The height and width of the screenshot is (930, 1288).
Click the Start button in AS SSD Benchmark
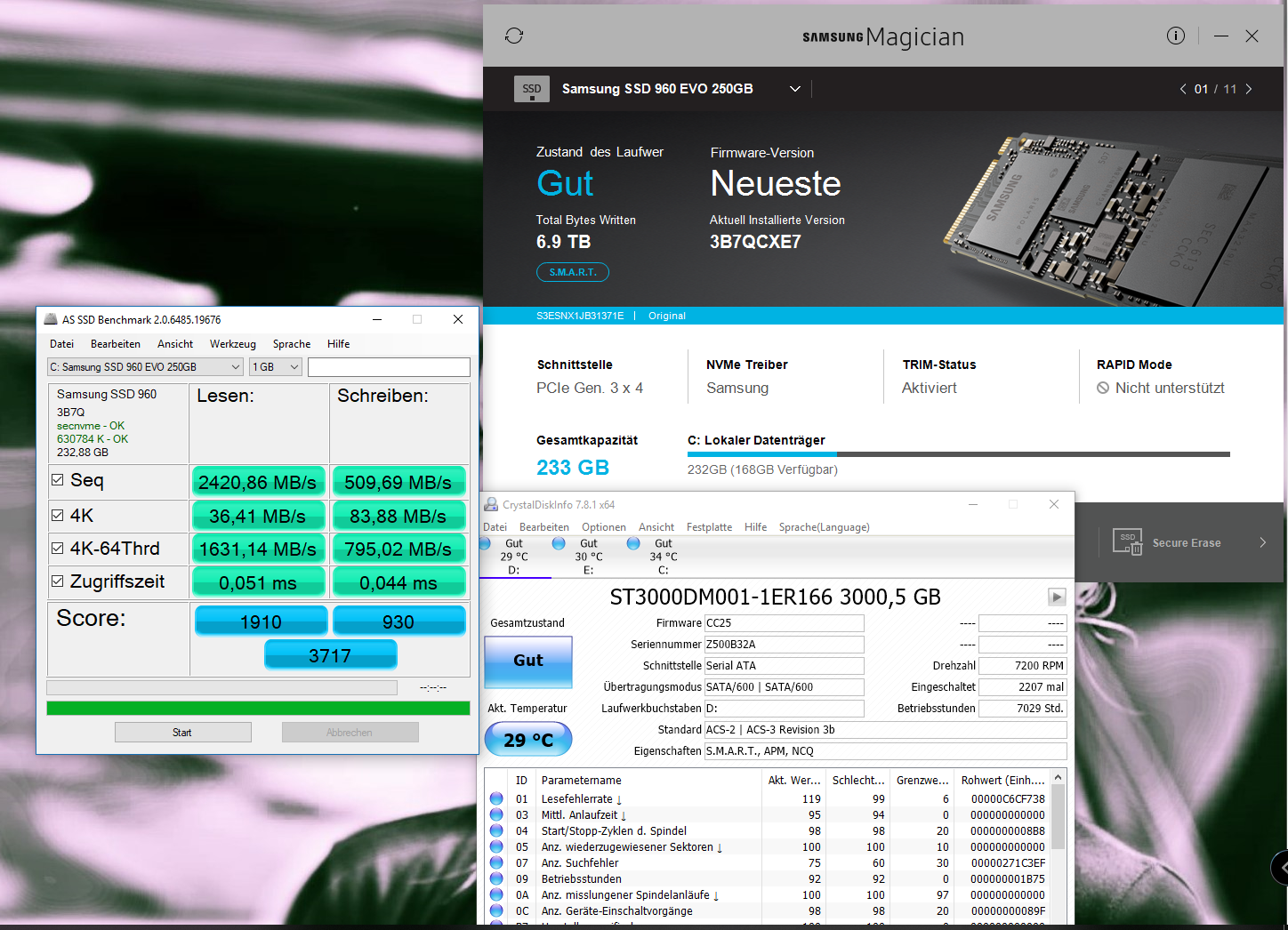point(182,732)
